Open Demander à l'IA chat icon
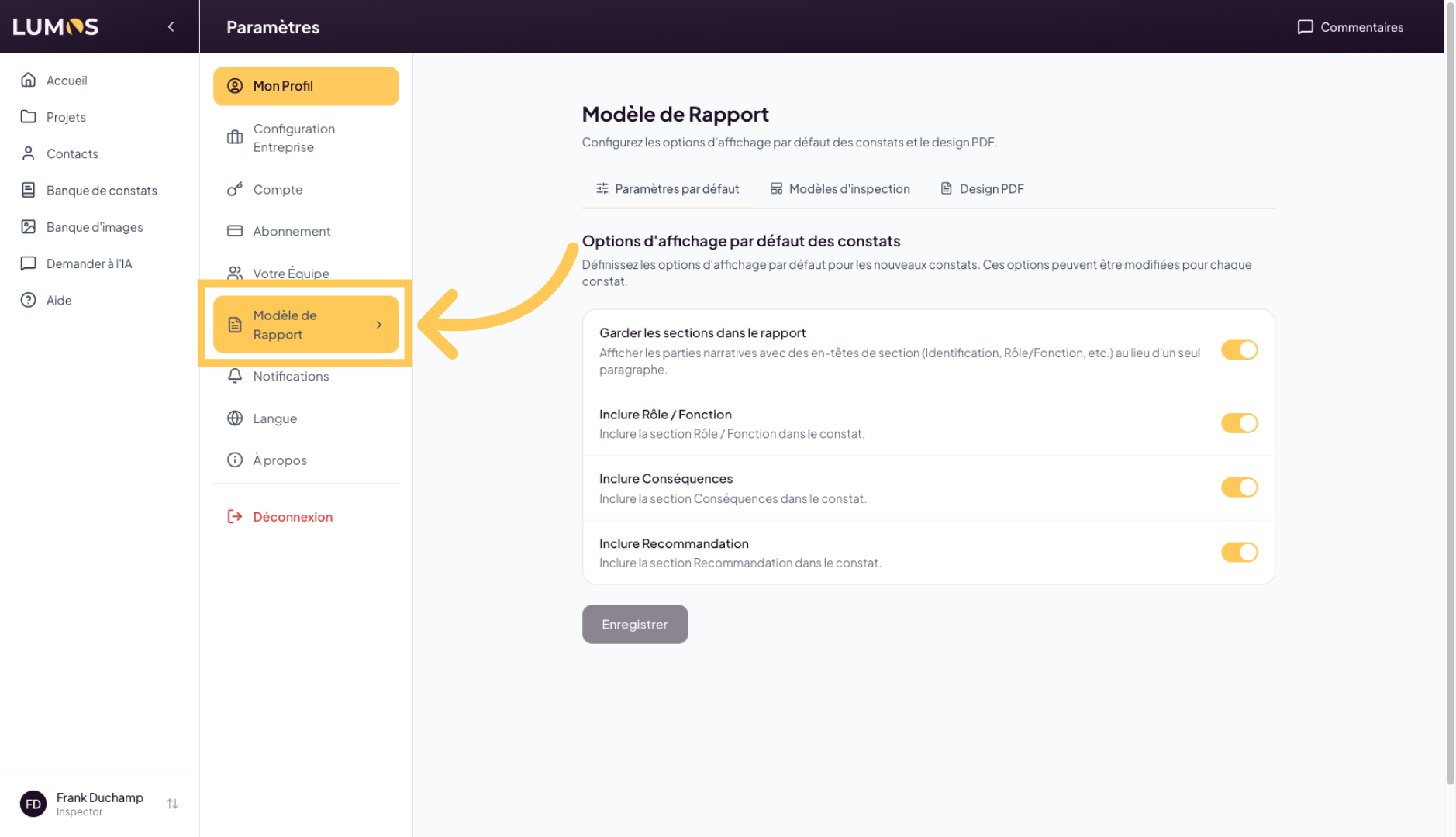The width and height of the screenshot is (1456, 837). (x=29, y=263)
